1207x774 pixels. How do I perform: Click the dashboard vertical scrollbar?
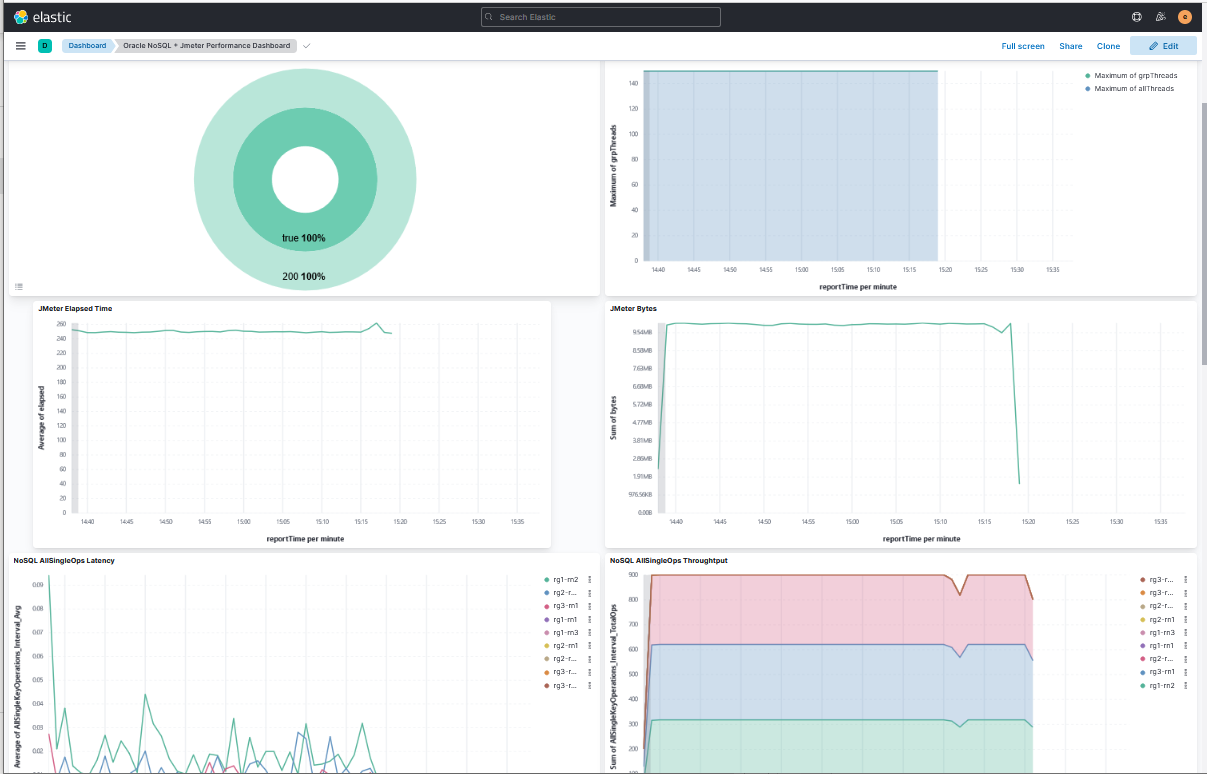click(x=1203, y=232)
